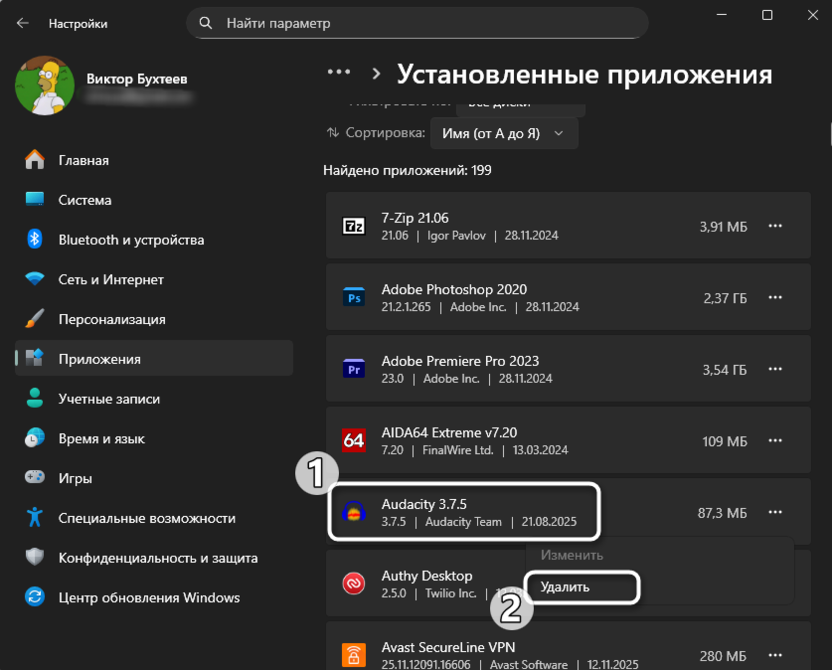This screenshot has width=832, height=670.
Task: Click the Audacity app icon
Action: (x=353, y=512)
